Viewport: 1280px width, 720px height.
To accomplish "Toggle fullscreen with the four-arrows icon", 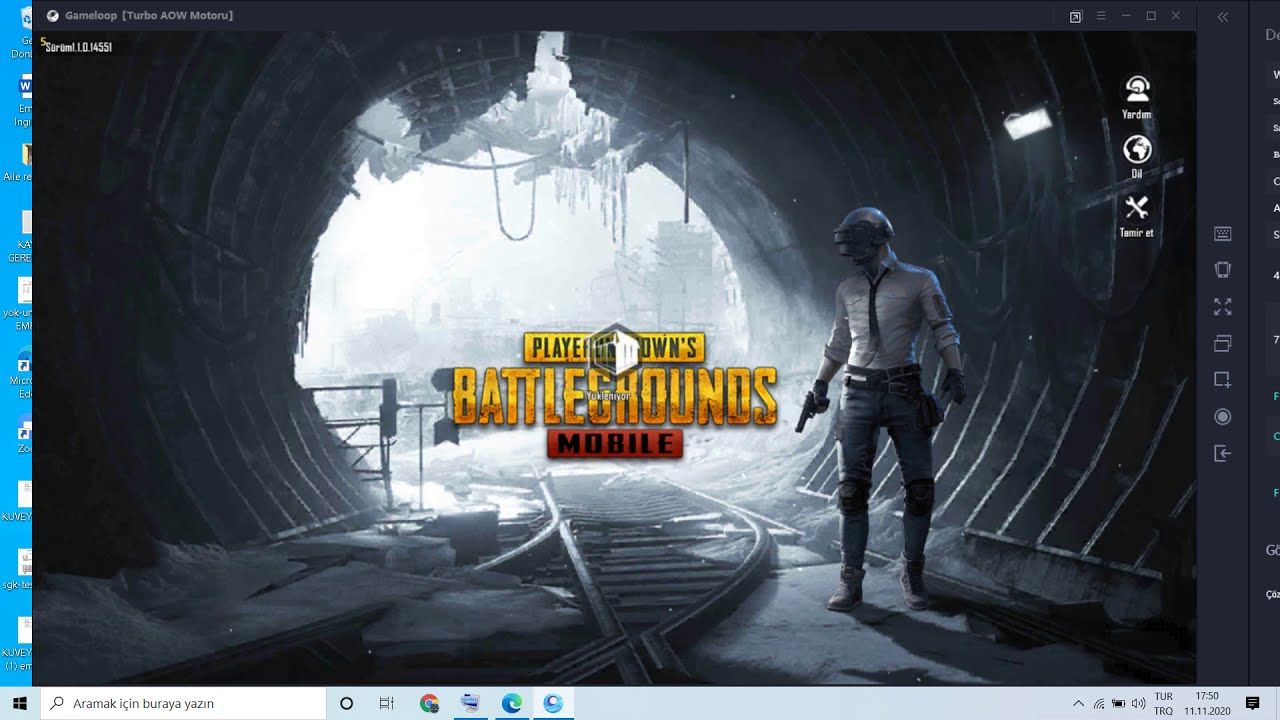I will point(1222,306).
